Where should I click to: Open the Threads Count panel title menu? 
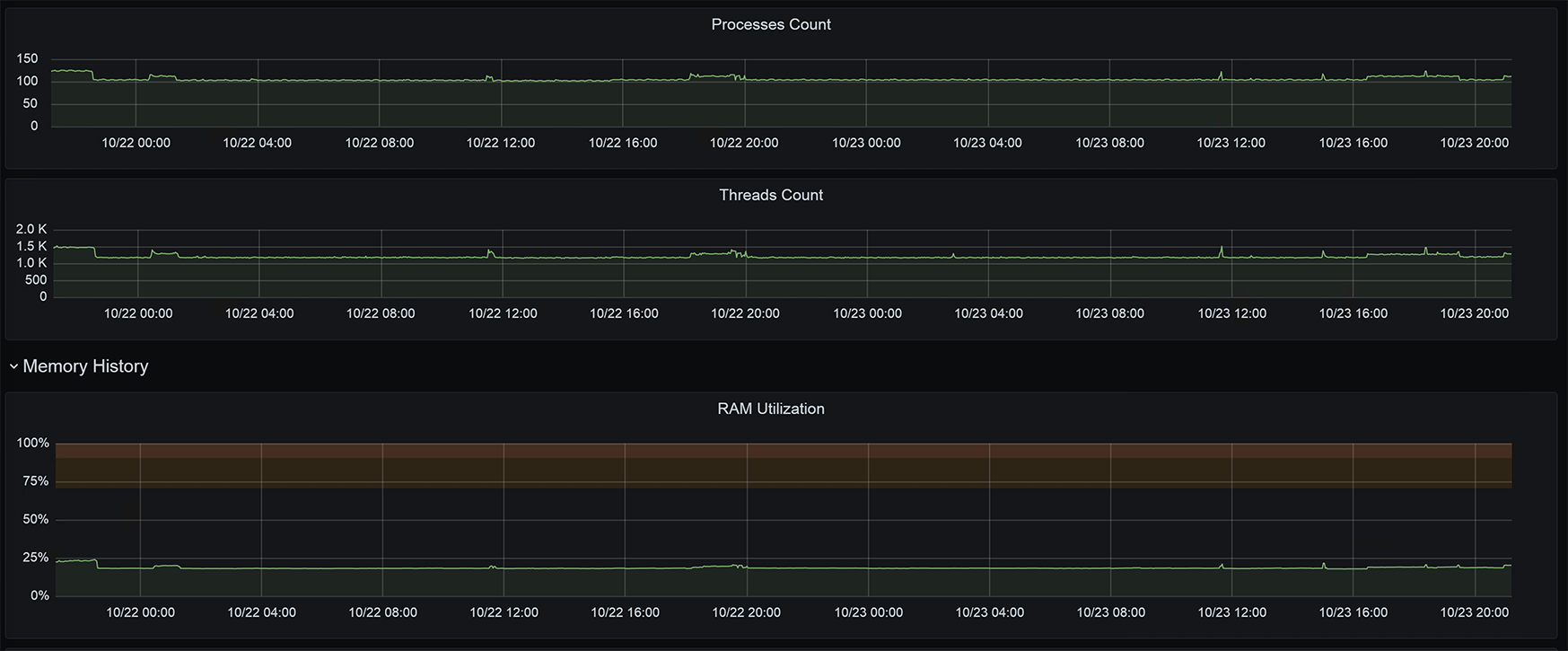(x=770, y=195)
